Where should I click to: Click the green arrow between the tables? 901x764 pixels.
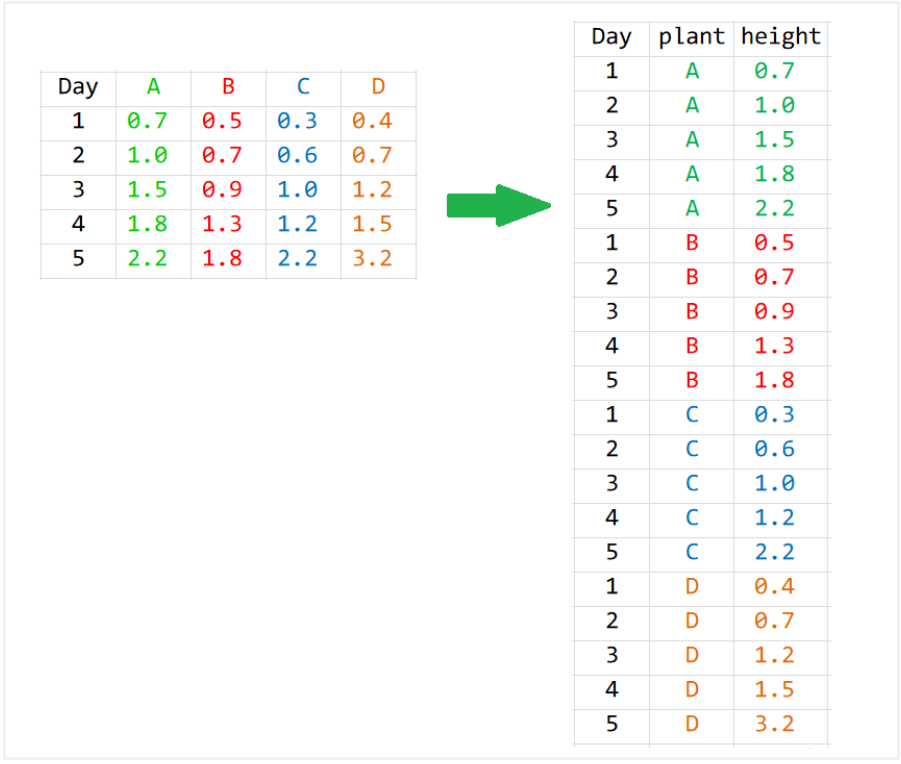pyautogui.click(x=498, y=206)
